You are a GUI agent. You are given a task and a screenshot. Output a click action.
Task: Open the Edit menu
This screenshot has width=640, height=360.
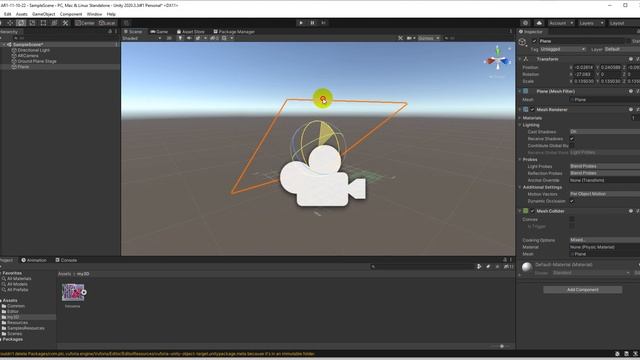point(7,14)
